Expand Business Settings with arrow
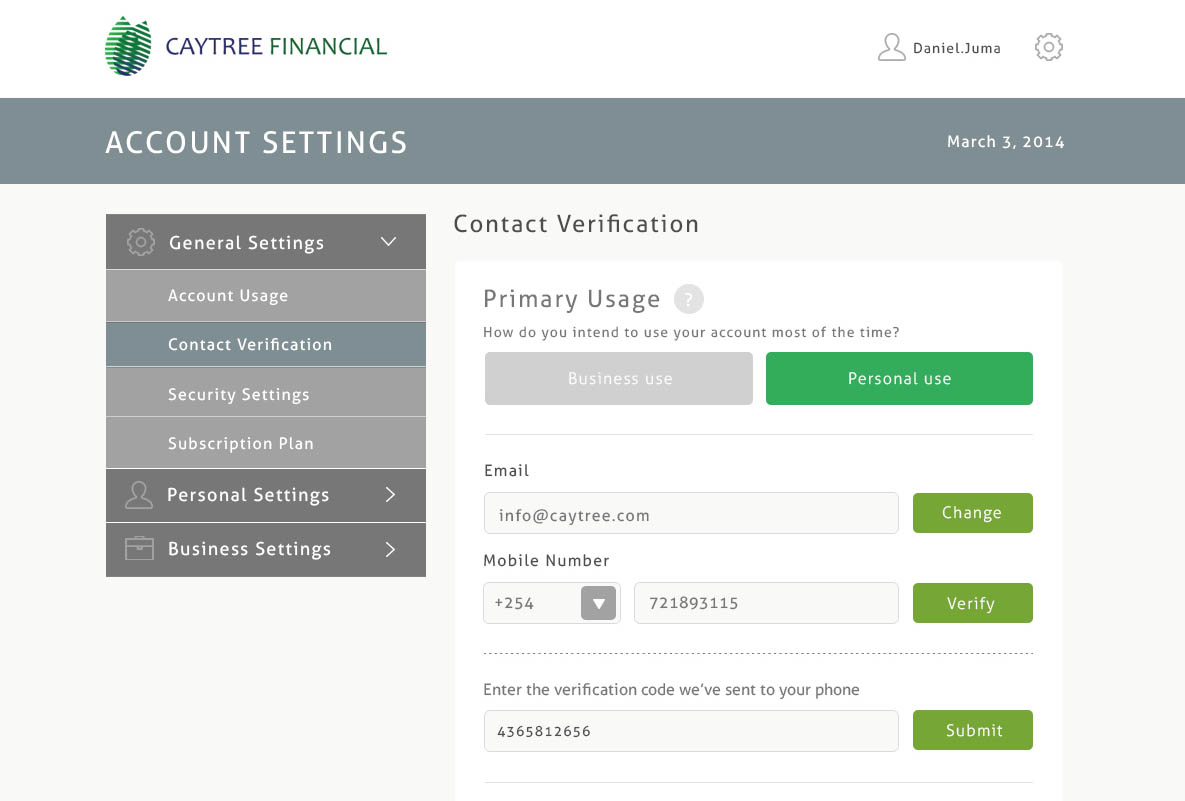1185x801 pixels. click(x=390, y=549)
